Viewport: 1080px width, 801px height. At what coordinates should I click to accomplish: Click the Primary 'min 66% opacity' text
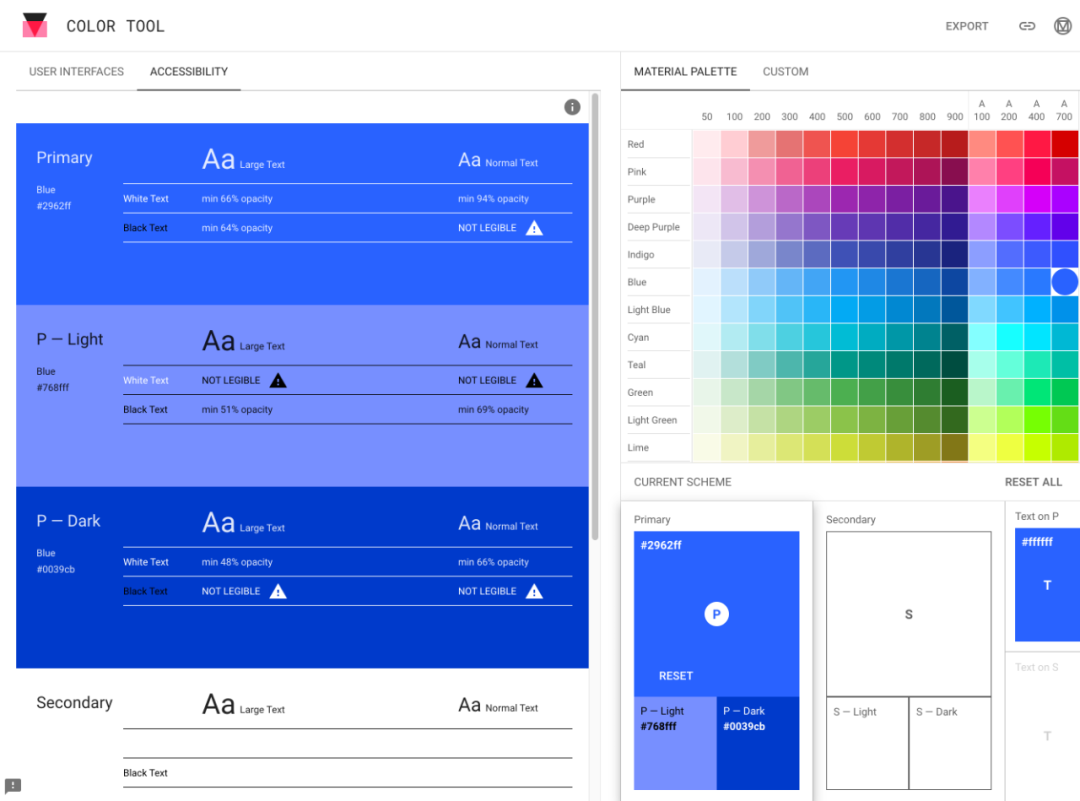click(237, 198)
